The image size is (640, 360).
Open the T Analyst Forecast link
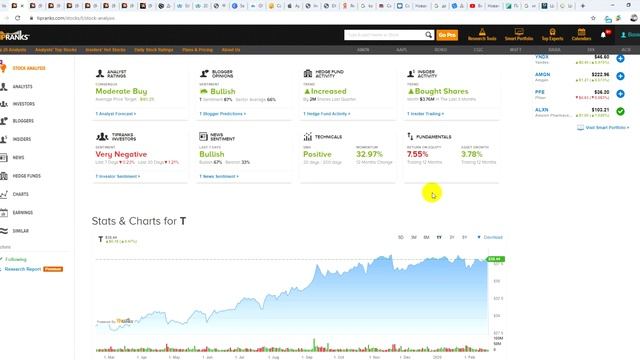point(116,114)
